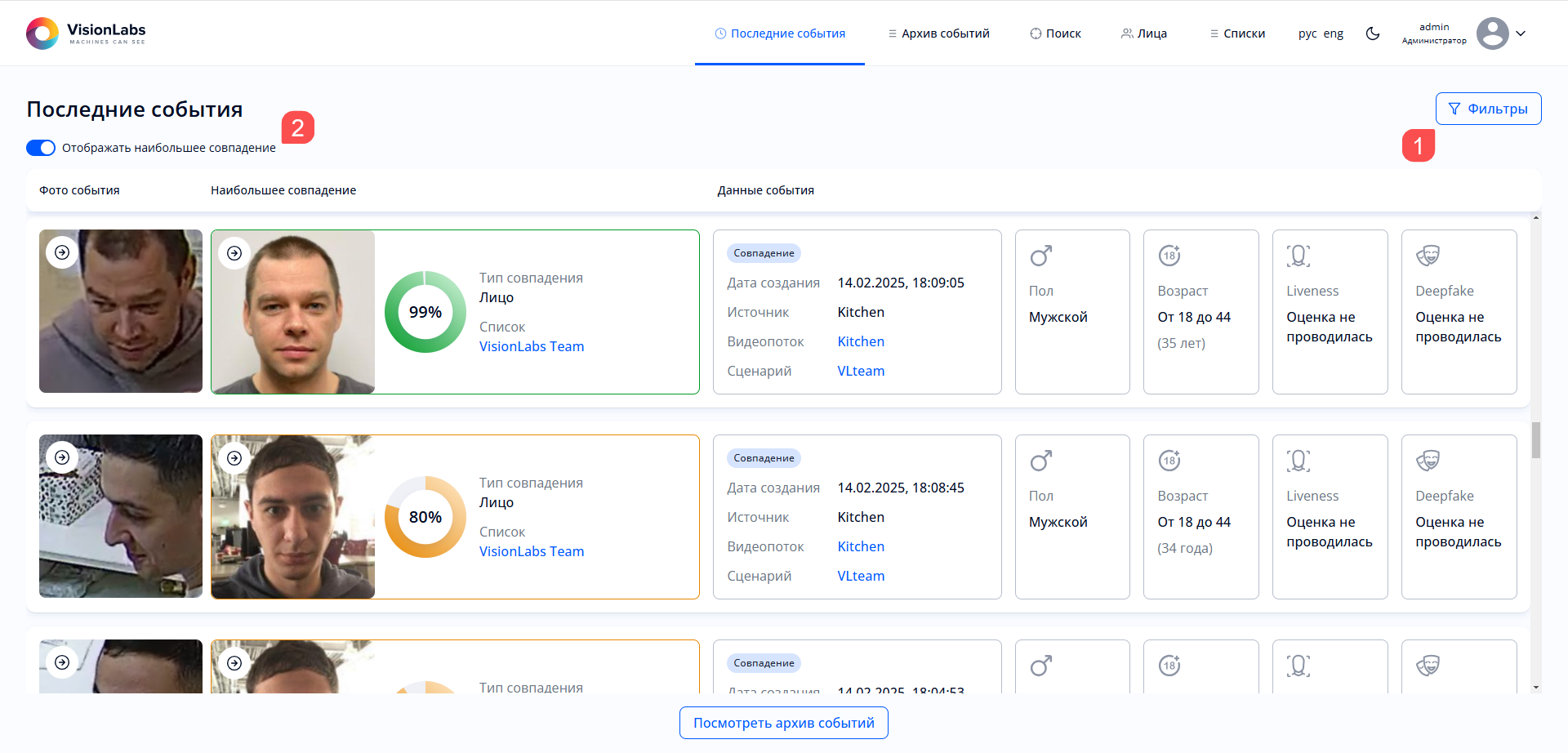Open the 18:08:45 event photo thumbnail
This screenshot has width=1568, height=753.
pyautogui.click(x=121, y=516)
